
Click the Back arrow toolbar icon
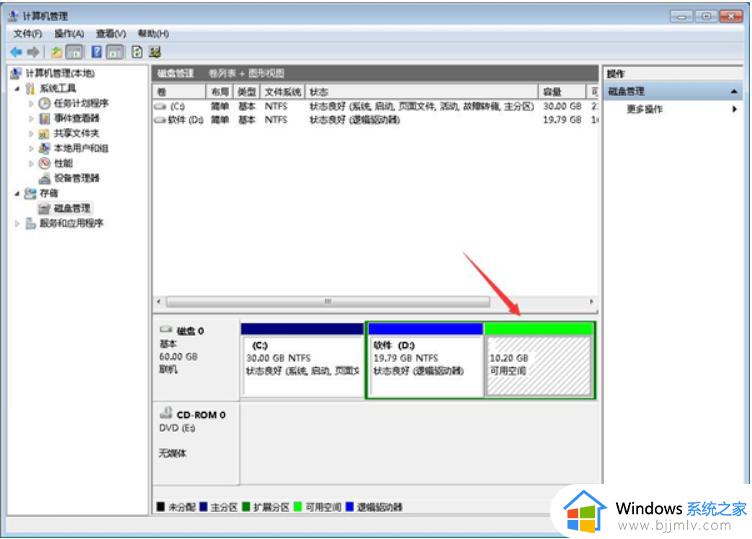pyautogui.click(x=16, y=52)
